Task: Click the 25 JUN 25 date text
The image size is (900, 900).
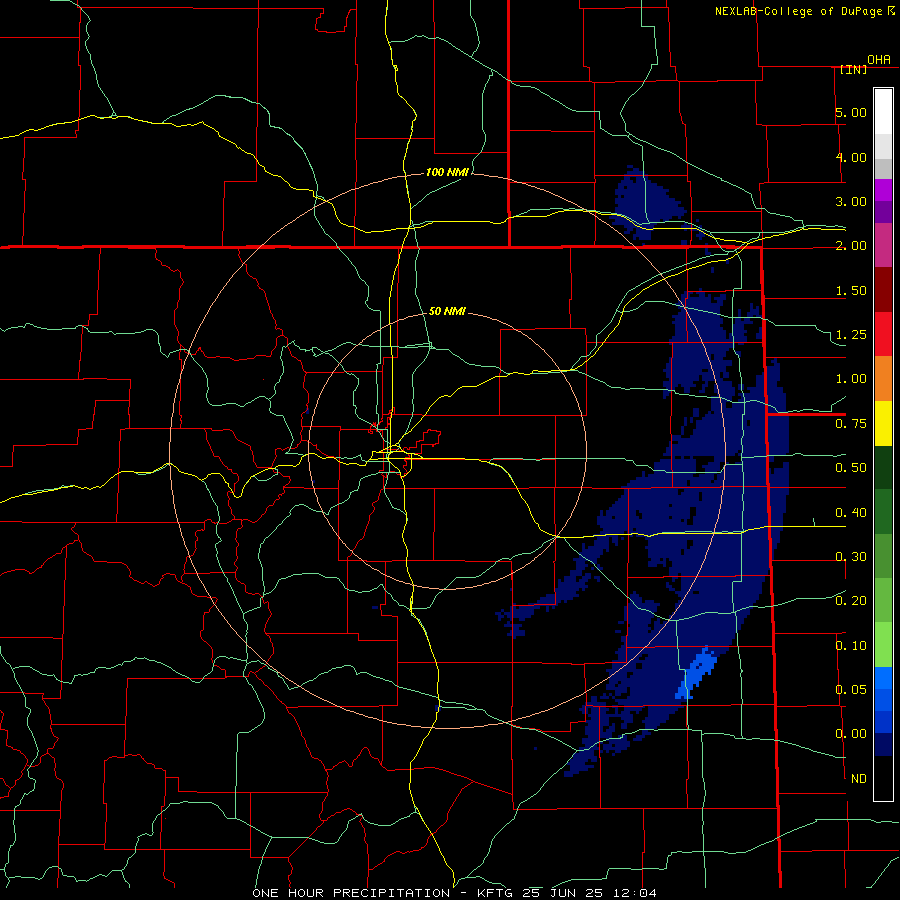Action: [x=562, y=893]
